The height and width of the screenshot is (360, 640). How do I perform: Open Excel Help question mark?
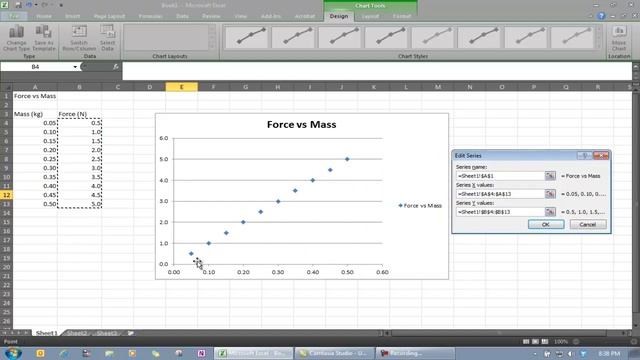[601, 16]
